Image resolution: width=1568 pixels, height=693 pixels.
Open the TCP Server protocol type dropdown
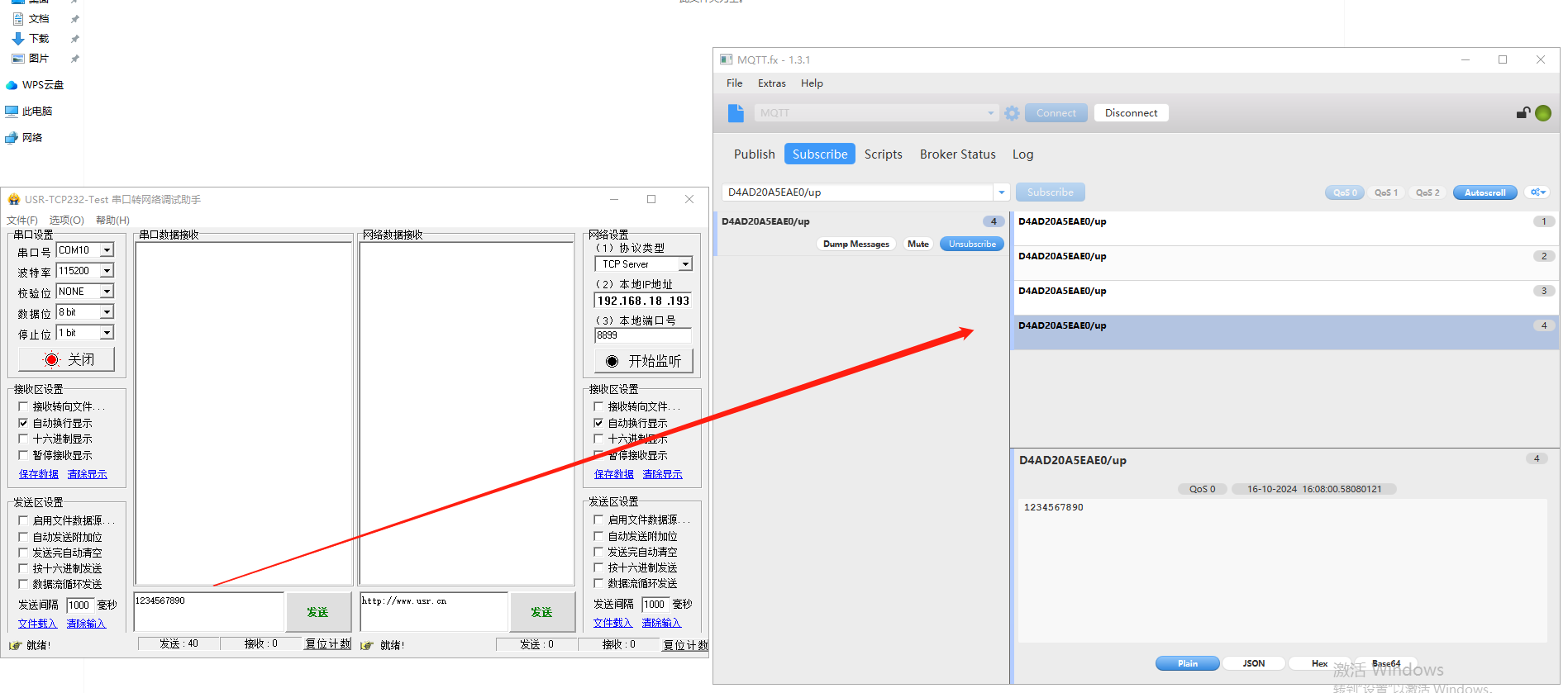[x=684, y=264]
